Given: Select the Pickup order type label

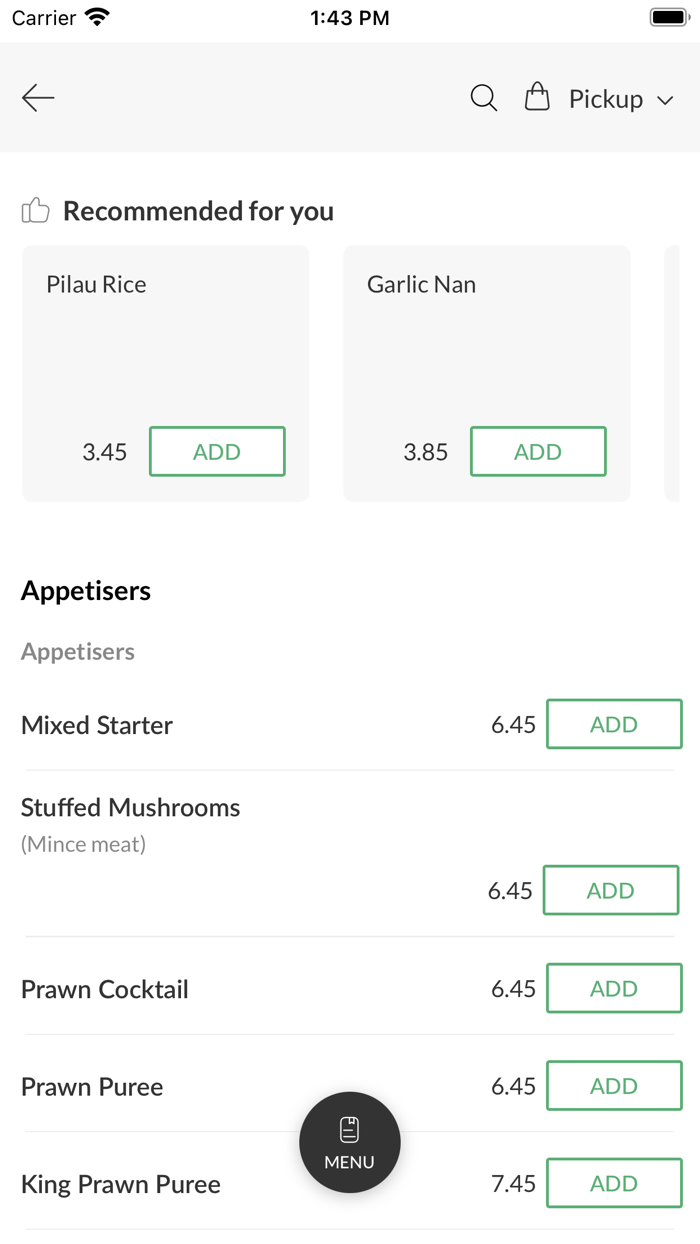Looking at the screenshot, I should (605, 99).
